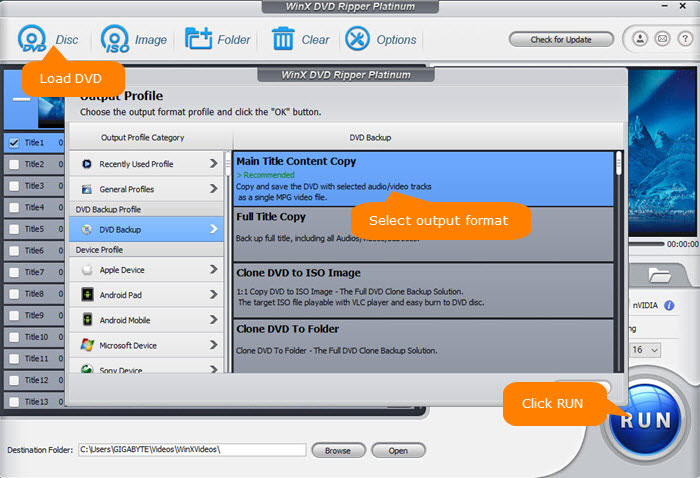Image resolution: width=700 pixels, height=478 pixels.
Task: Open the user account icon
Action: [x=640, y=39]
